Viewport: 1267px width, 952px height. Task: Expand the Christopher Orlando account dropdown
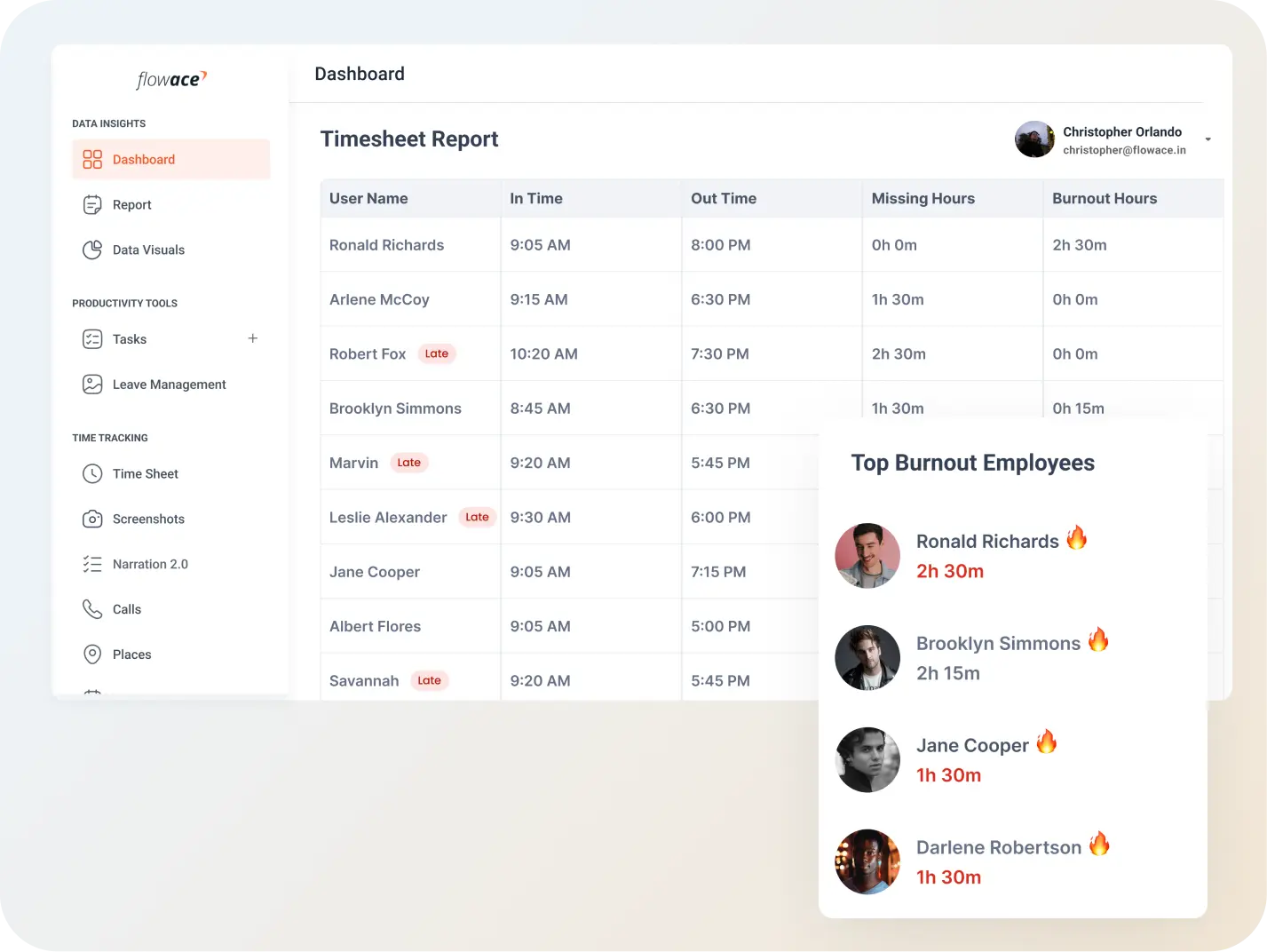[1208, 139]
